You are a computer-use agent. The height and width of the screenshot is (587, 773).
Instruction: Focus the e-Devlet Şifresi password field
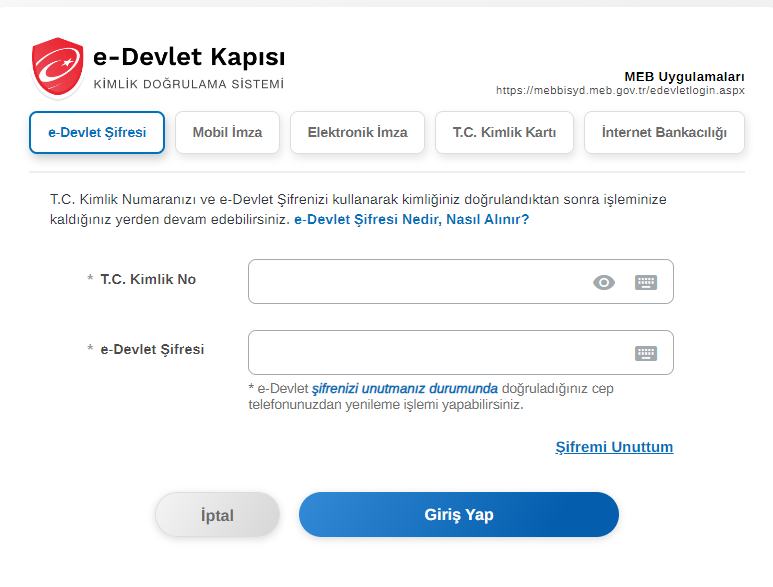pyautogui.click(x=460, y=352)
